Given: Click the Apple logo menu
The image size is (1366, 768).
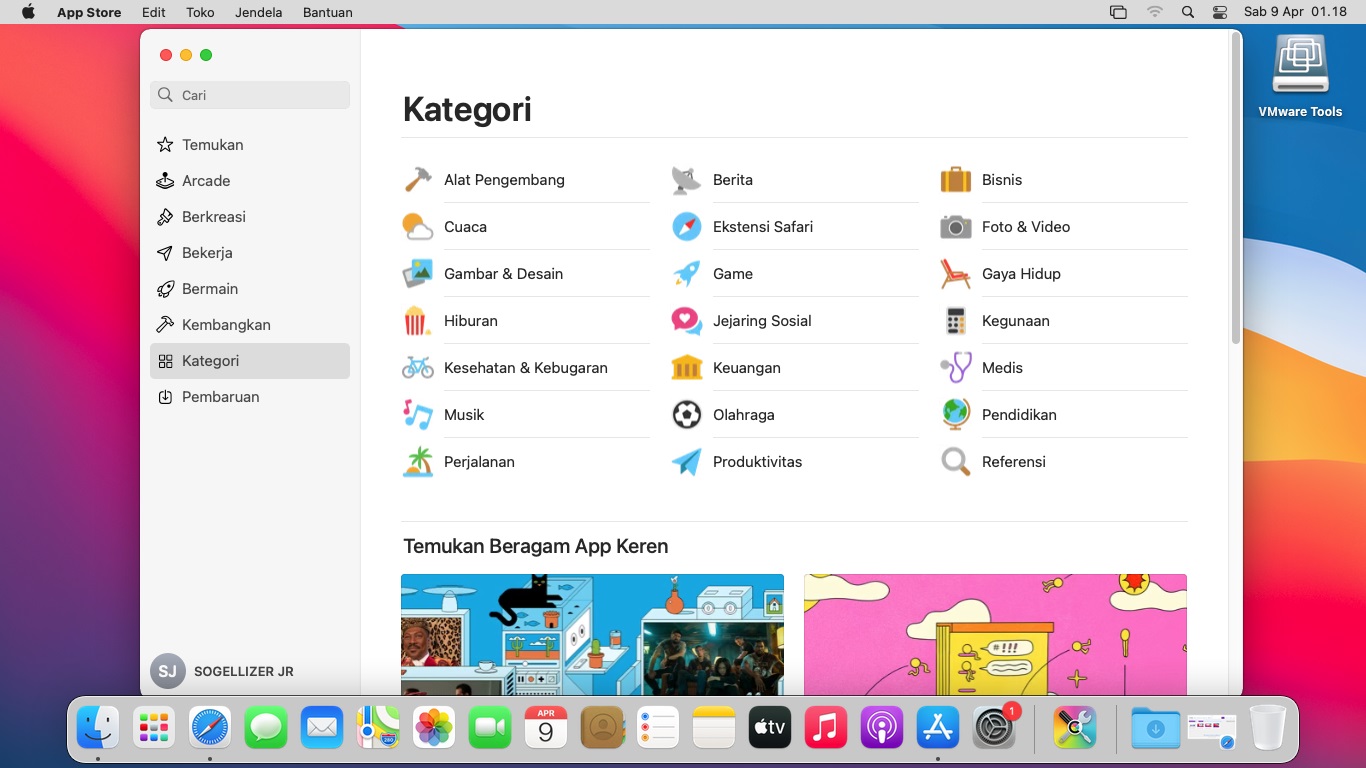Looking at the screenshot, I should coord(28,12).
